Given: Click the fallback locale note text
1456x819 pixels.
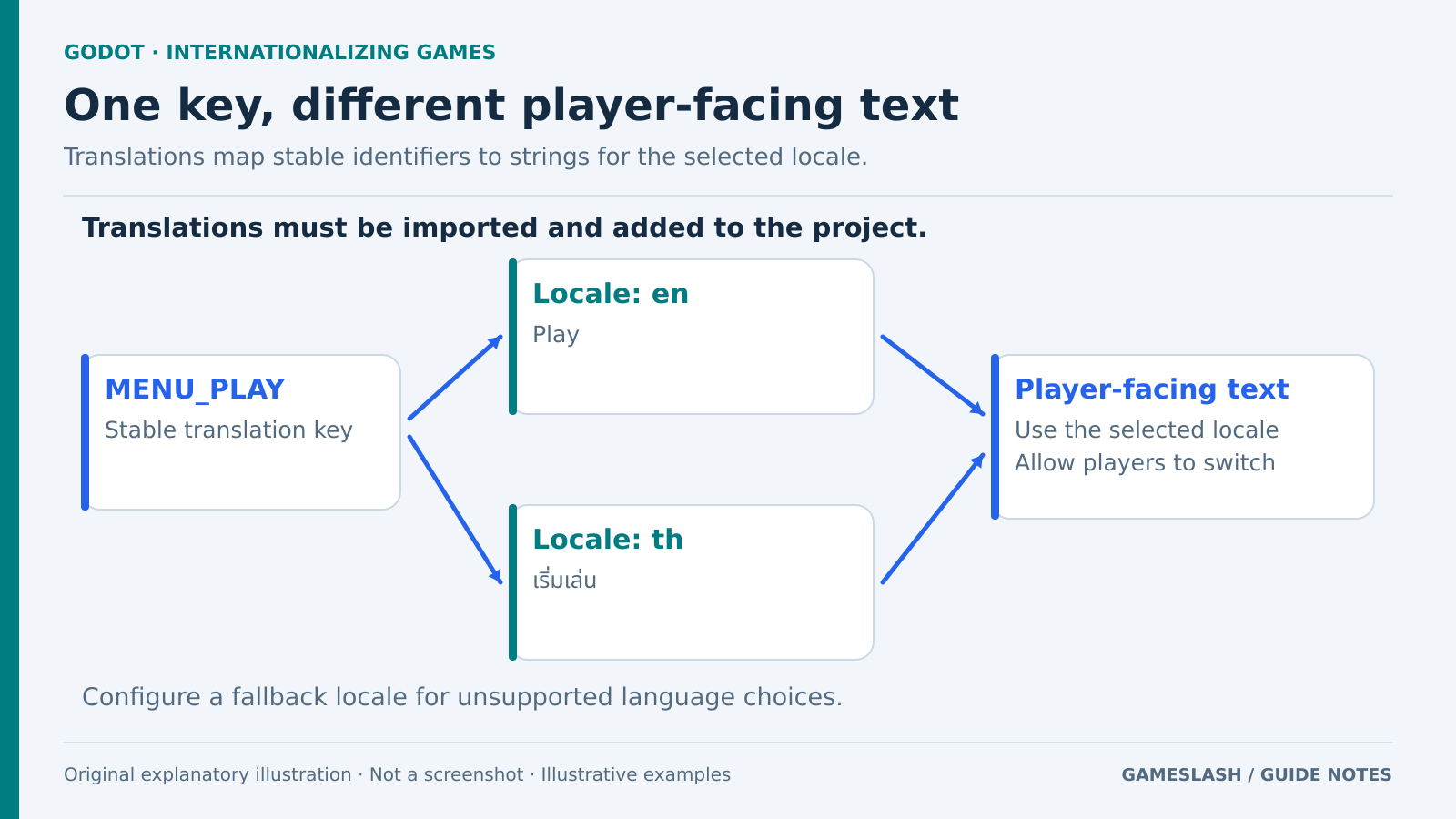Looking at the screenshot, I should [x=462, y=697].
